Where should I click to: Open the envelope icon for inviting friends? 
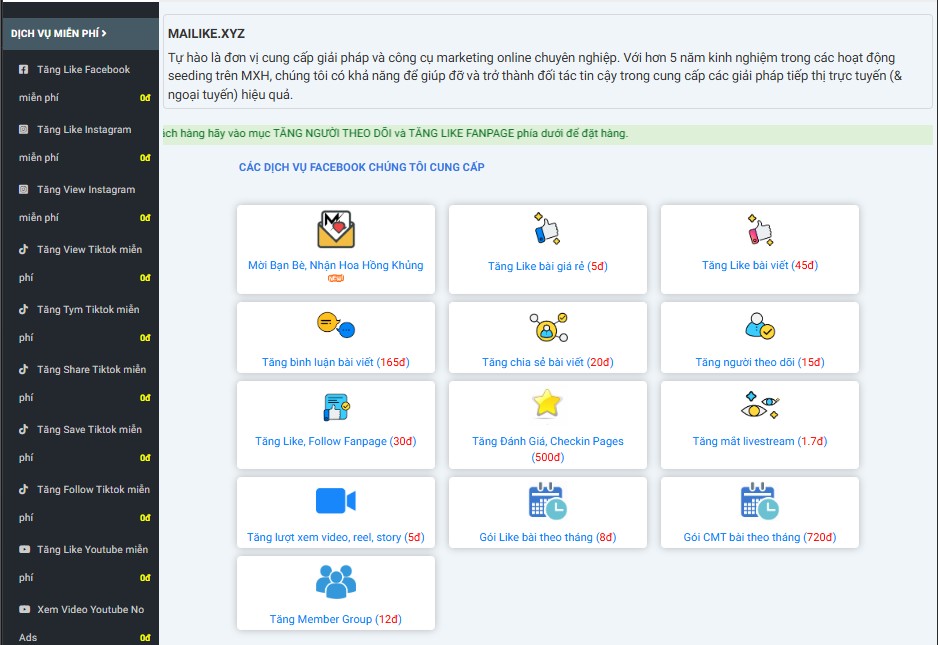(x=336, y=229)
